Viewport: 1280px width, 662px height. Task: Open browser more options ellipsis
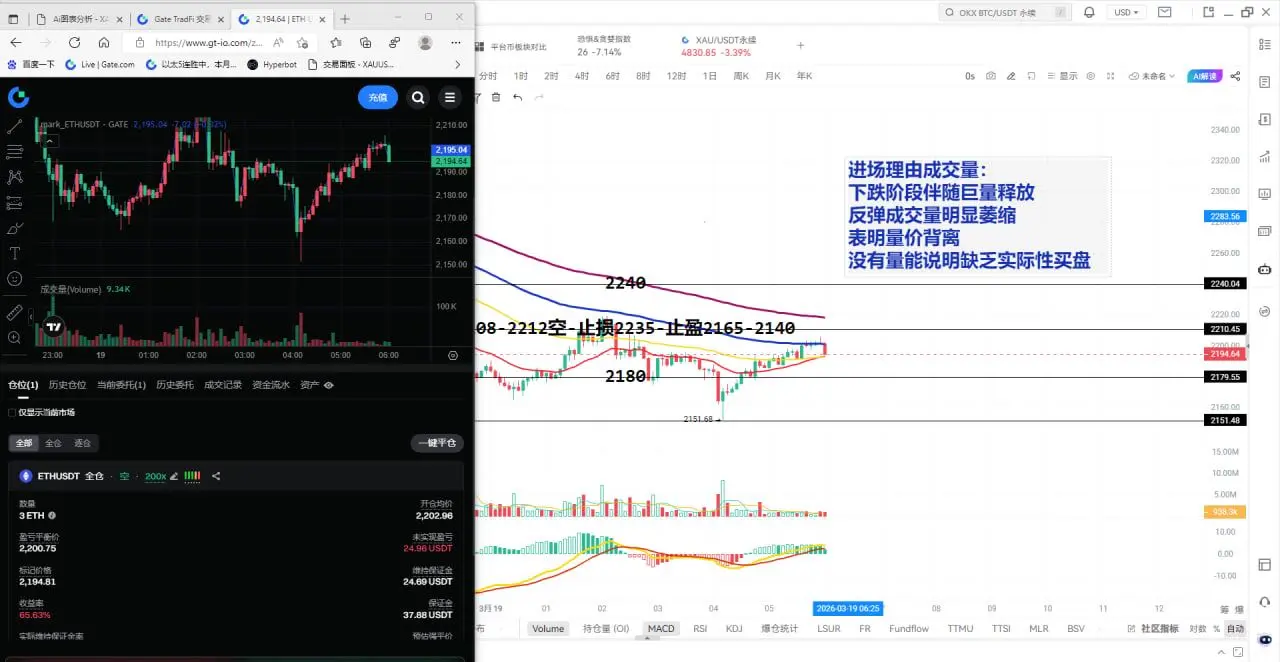pos(458,43)
